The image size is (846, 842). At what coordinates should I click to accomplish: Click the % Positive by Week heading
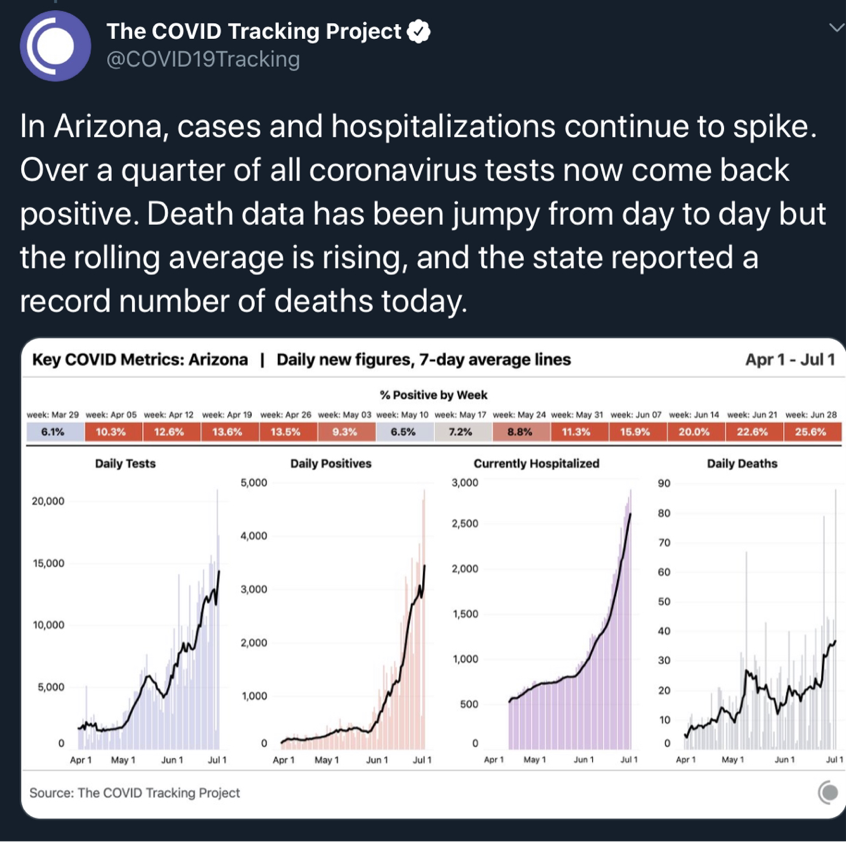tap(434, 395)
